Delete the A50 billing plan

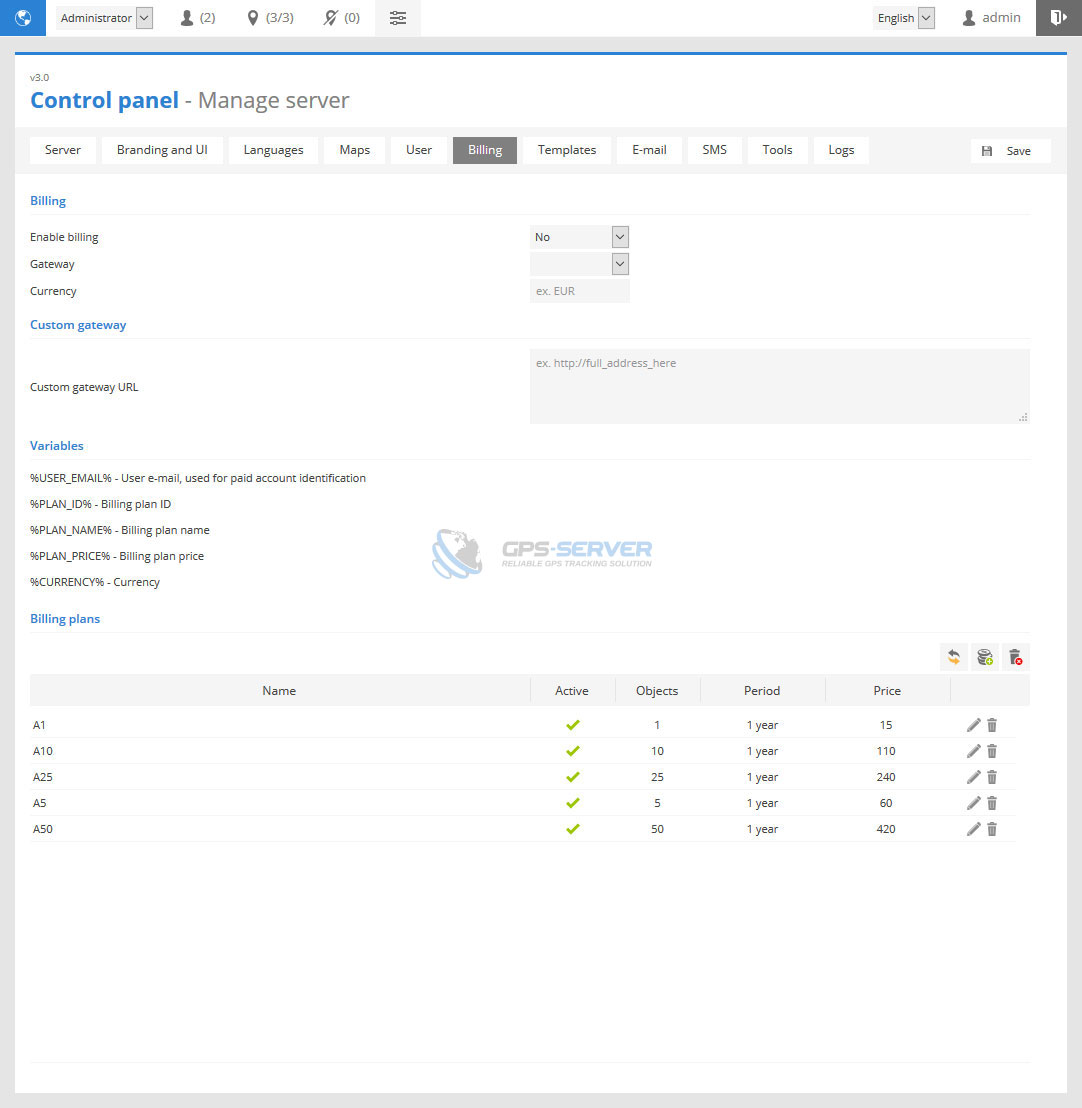[992, 829]
